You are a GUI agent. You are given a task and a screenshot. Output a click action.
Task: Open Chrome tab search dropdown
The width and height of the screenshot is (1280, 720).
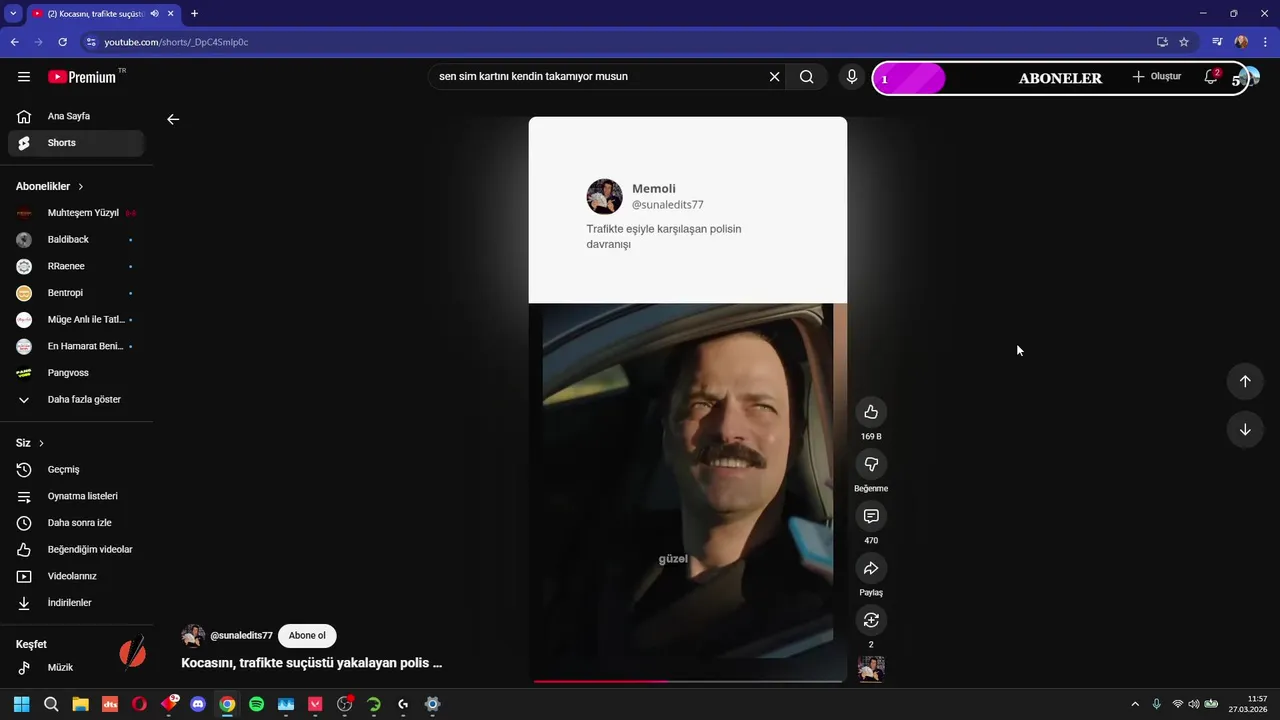click(x=13, y=13)
